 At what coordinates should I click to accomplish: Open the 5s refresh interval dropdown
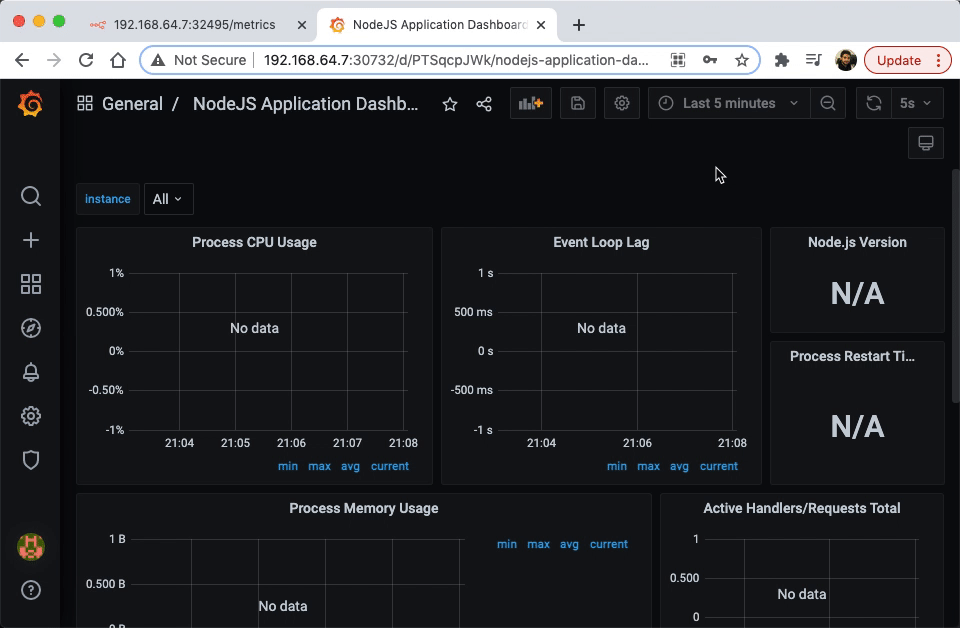tap(917, 103)
